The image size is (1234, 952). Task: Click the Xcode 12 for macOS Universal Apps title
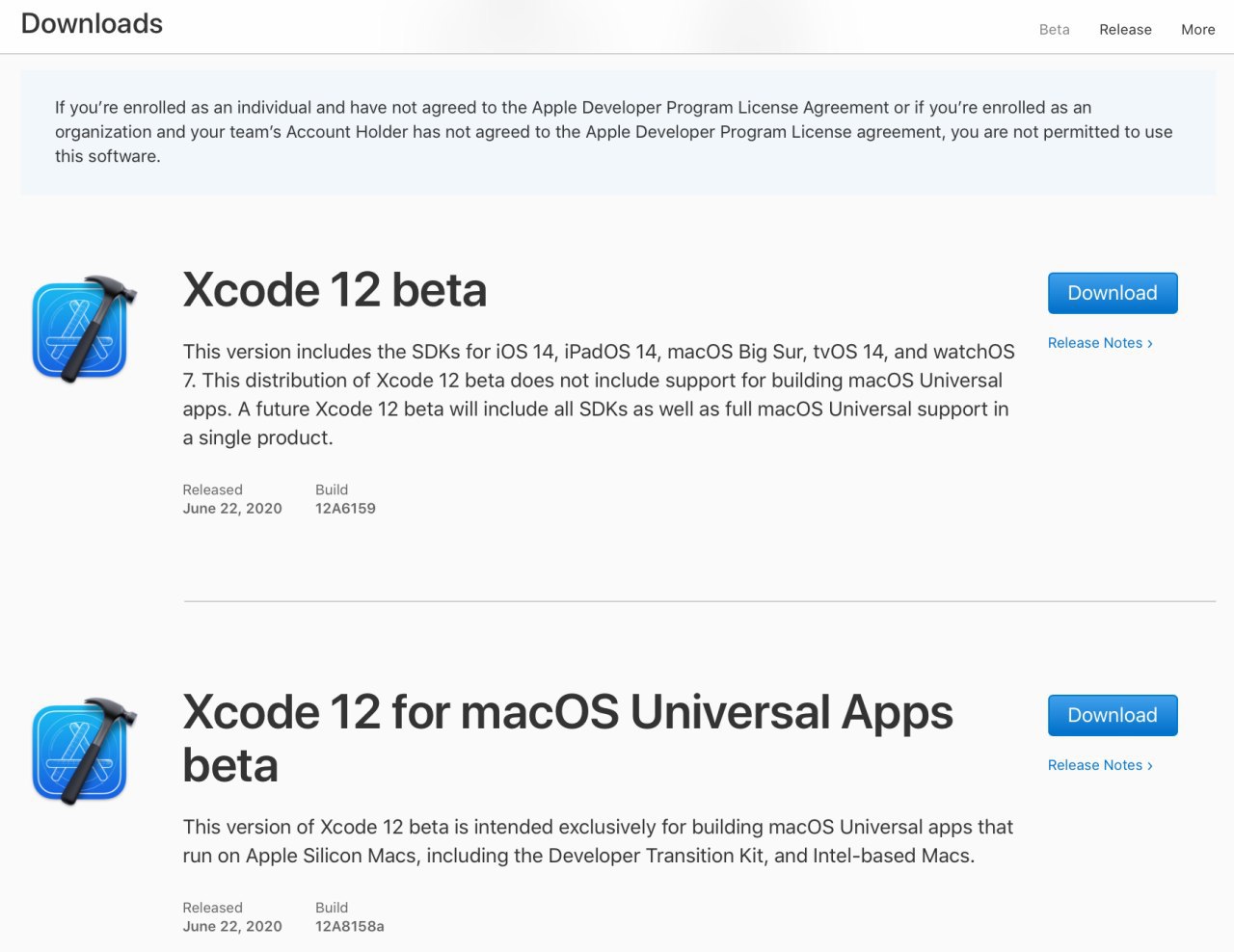pos(568,739)
